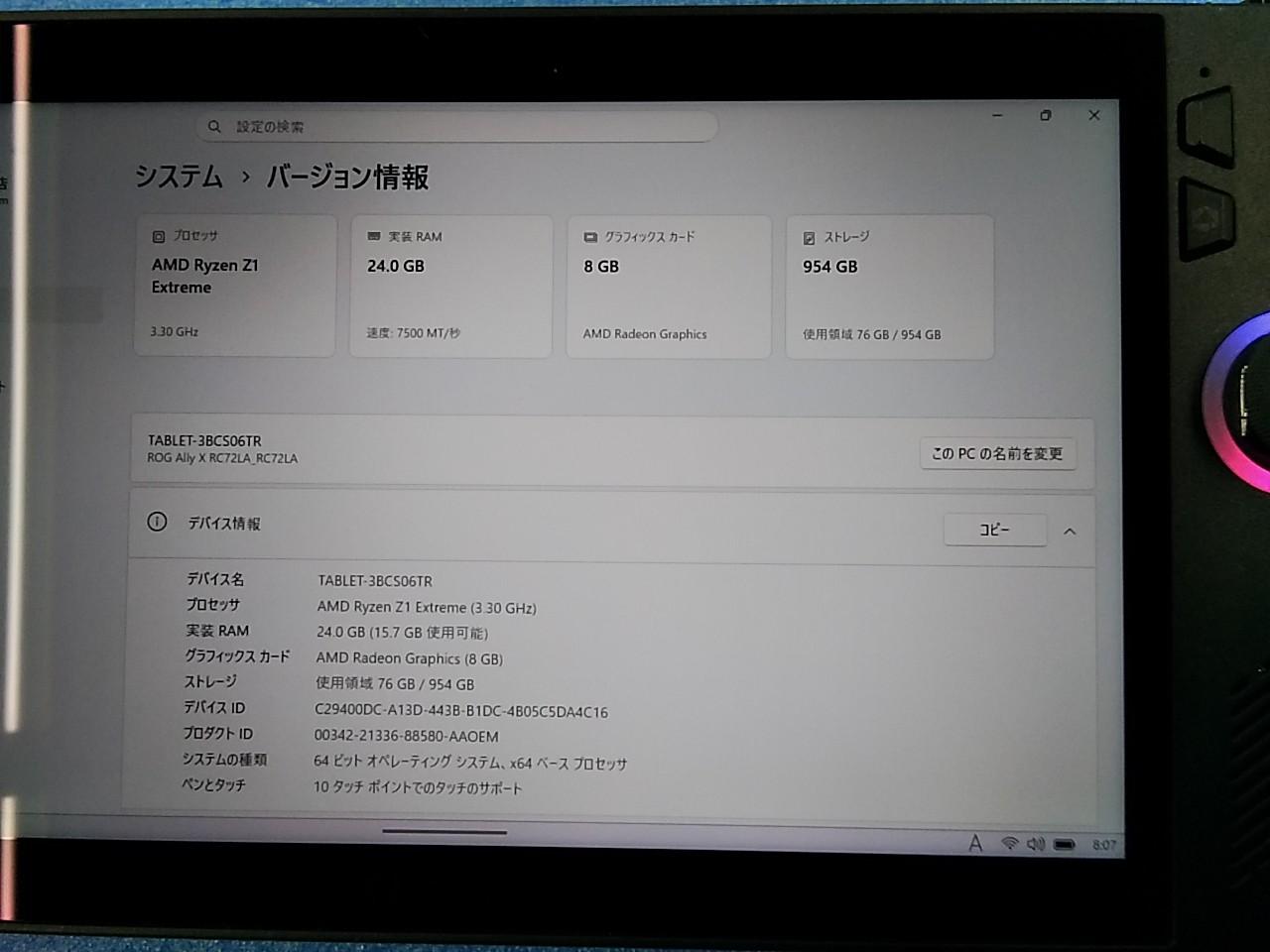Image resolution: width=1270 pixels, height=952 pixels.
Task: Click the この PC の名前を変更 button
Action: click(997, 453)
